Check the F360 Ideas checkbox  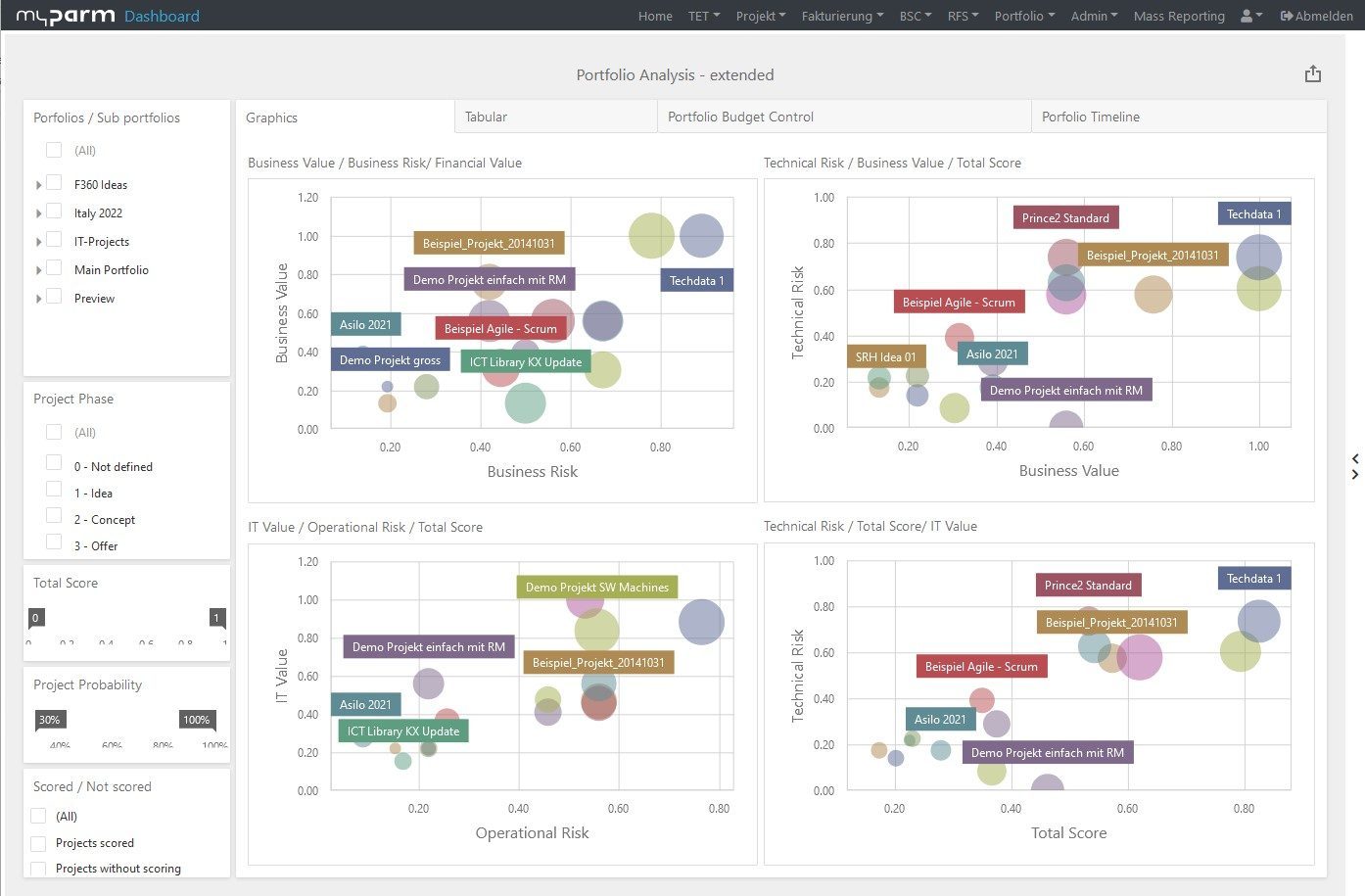click(x=54, y=183)
